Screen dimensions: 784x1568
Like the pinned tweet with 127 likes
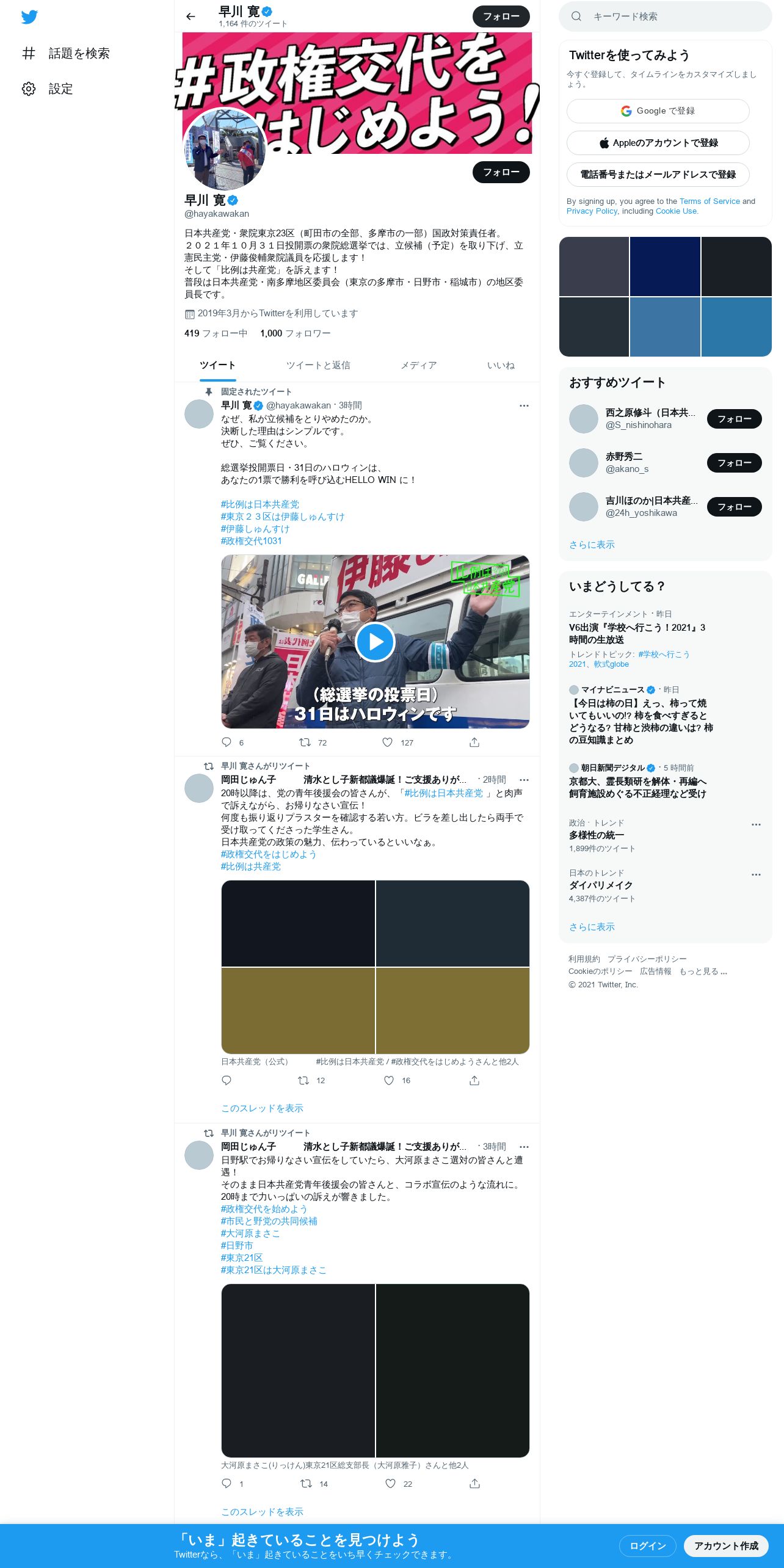(x=387, y=742)
